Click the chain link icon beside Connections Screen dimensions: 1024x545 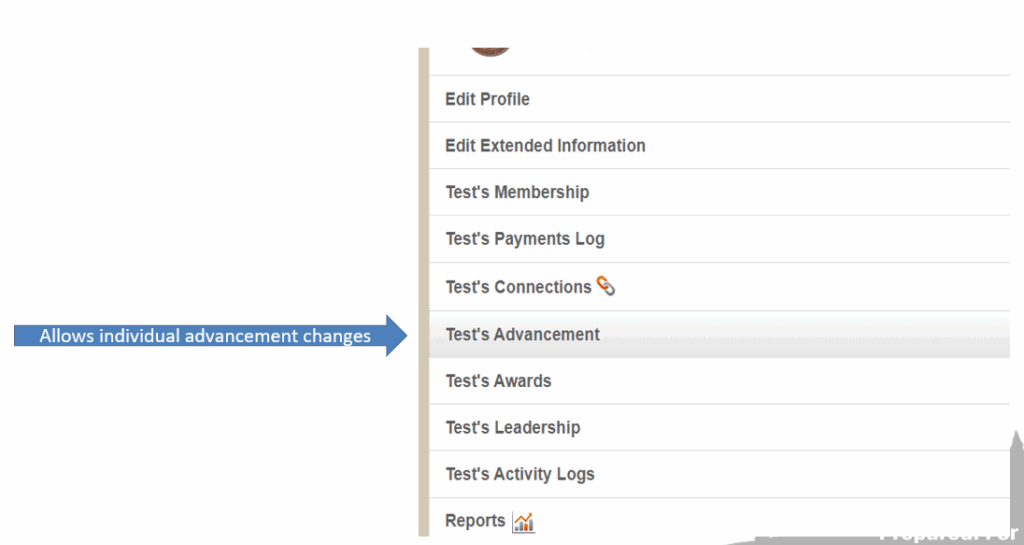tap(605, 286)
